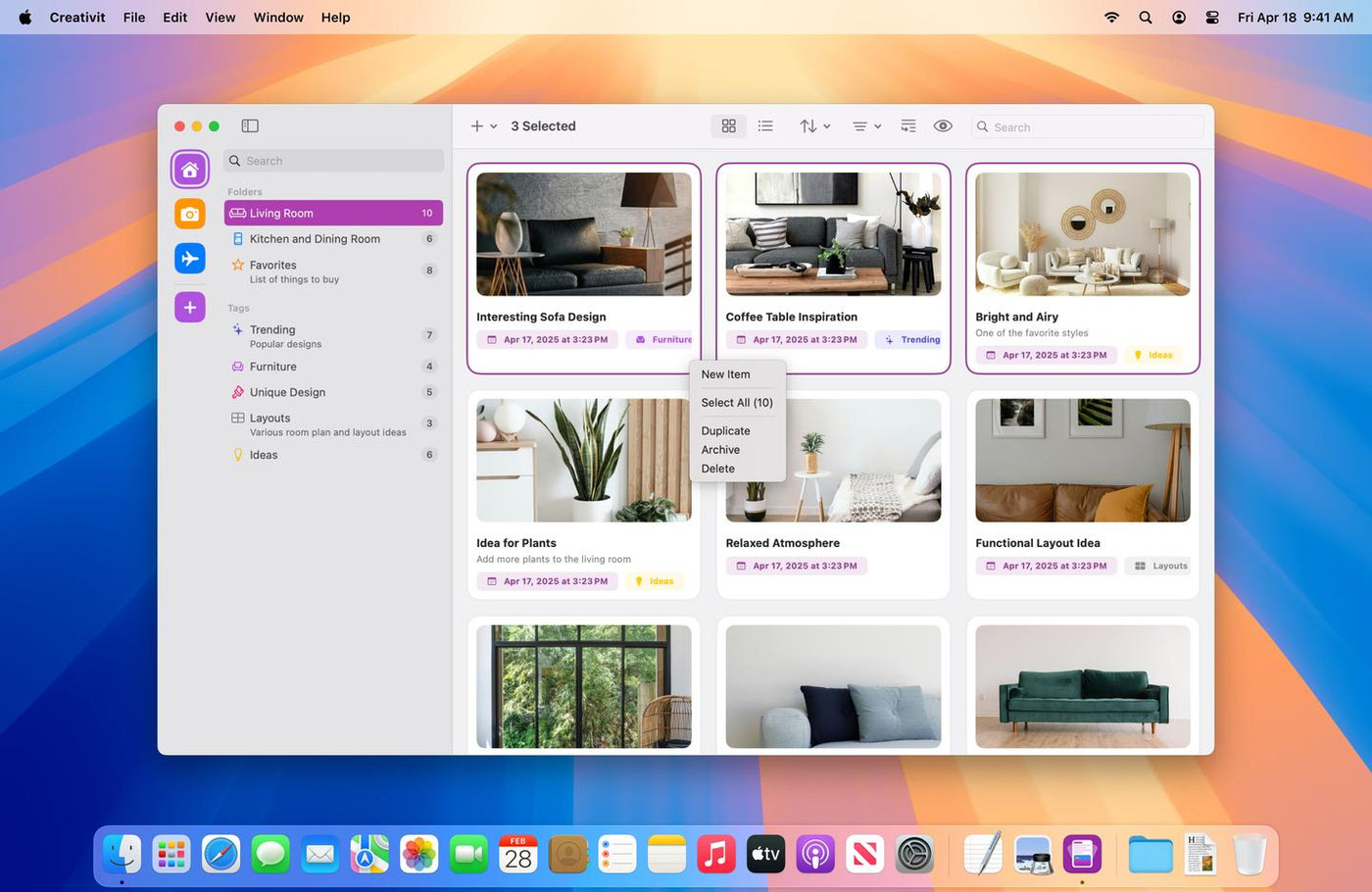Switch to grid view
This screenshot has height=892, width=1372.
click(728, 125)
